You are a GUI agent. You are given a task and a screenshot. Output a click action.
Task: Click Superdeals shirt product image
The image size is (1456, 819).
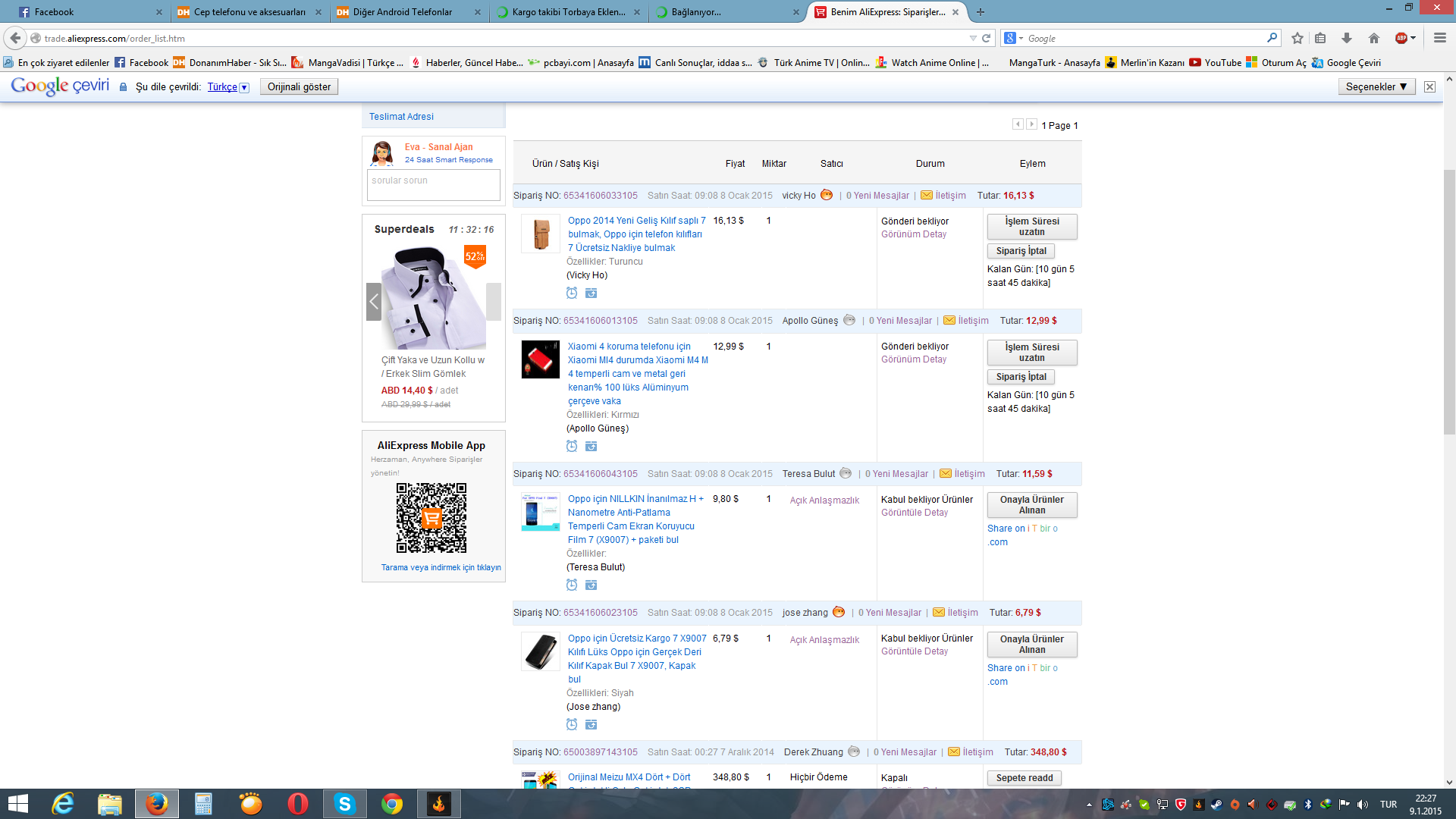(434, 297)
